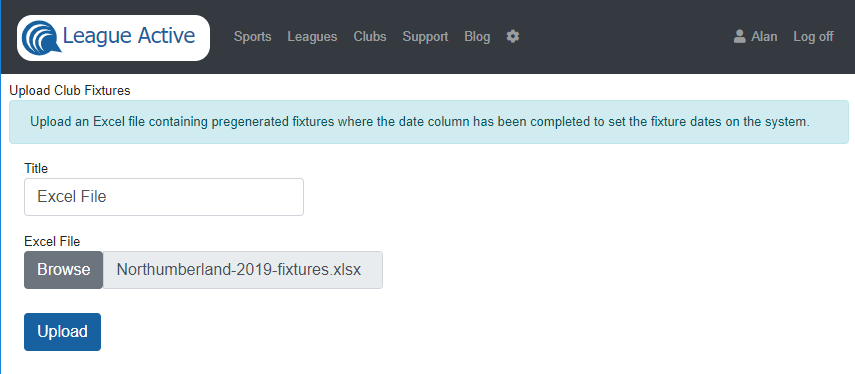Visit the Support page link
The height and width of the screenshot is (374, 855).
[425, 37]
